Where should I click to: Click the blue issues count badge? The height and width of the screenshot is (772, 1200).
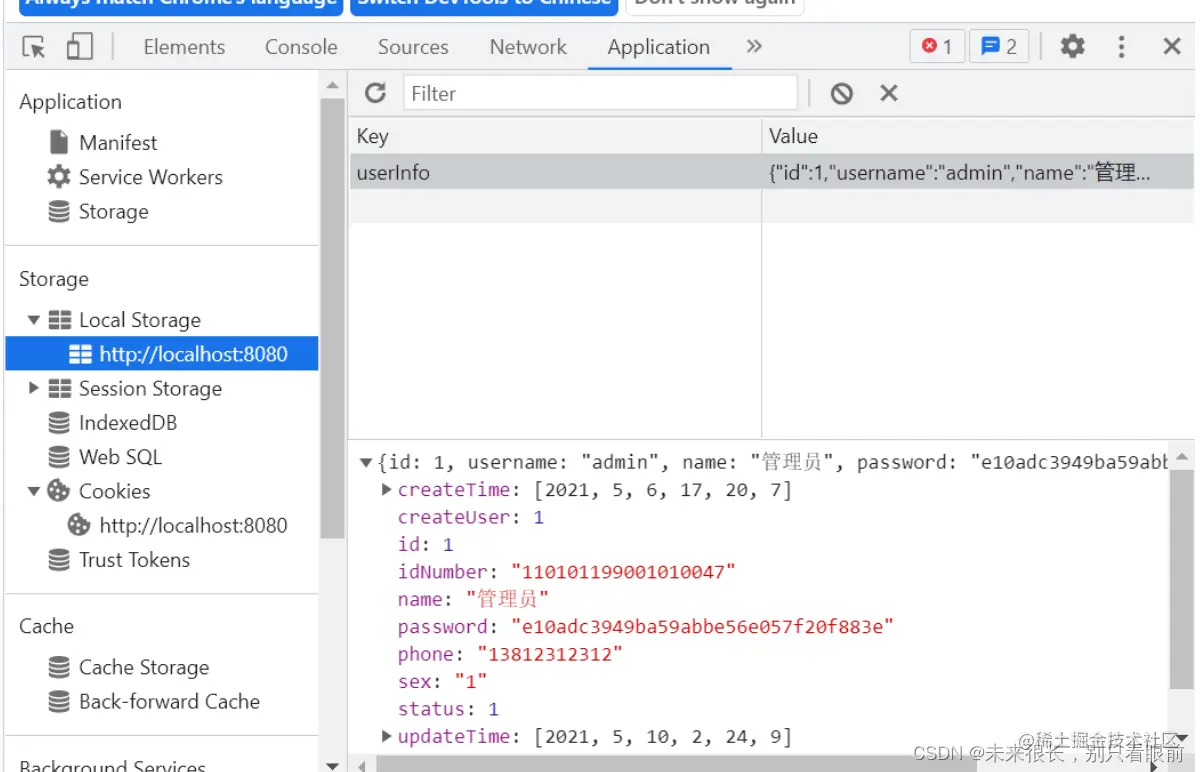(999, 46)
